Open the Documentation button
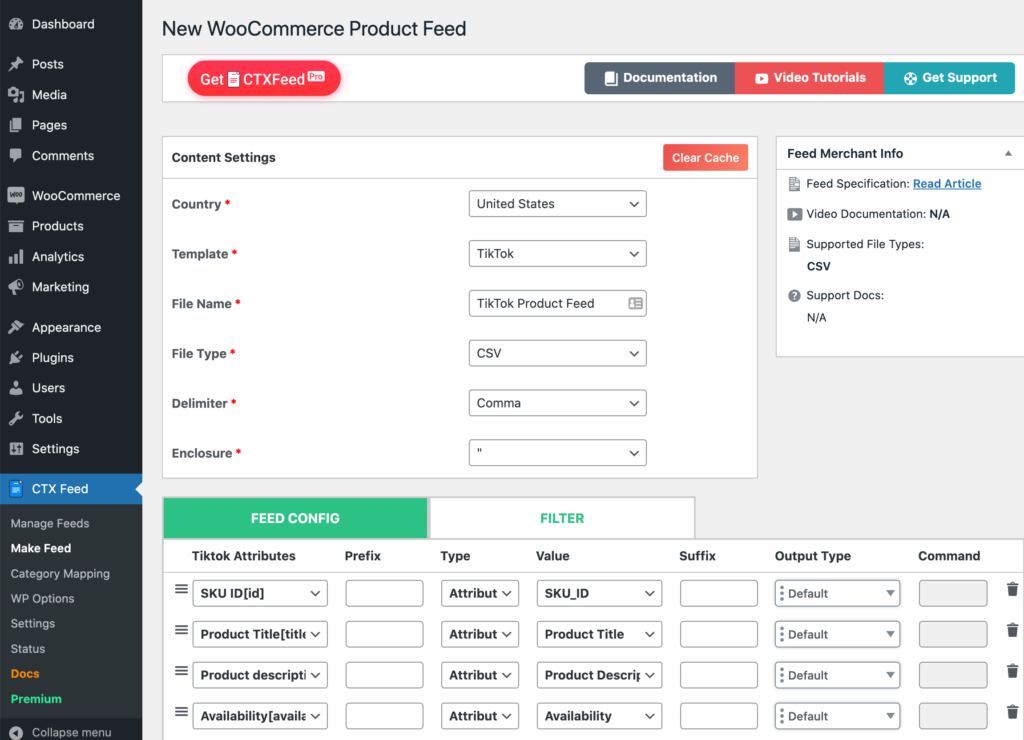The width and height of the screenshot is (1024, 740). 660,78
